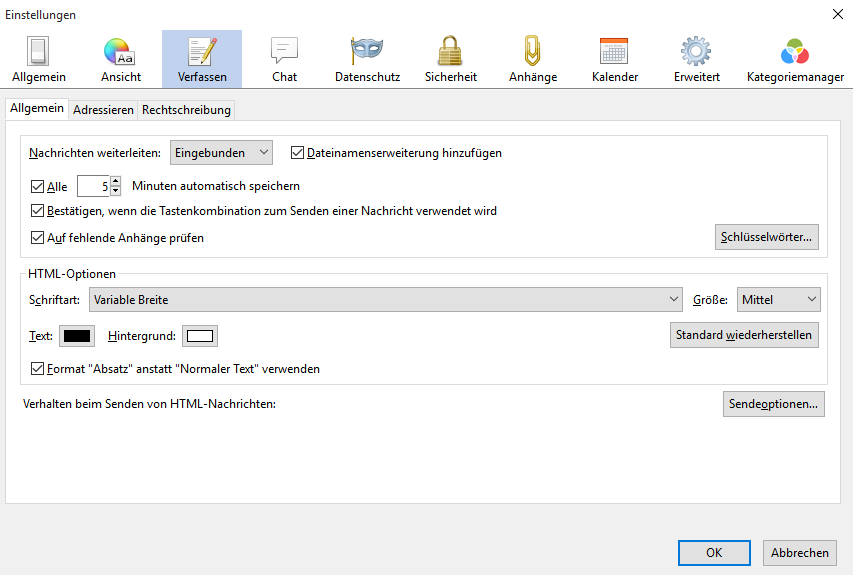Toggle Auf fehlende Anhänge prüfen checkbox
Image resolution: width=853 pixels, height=575 pixels.
coord(37,238)
